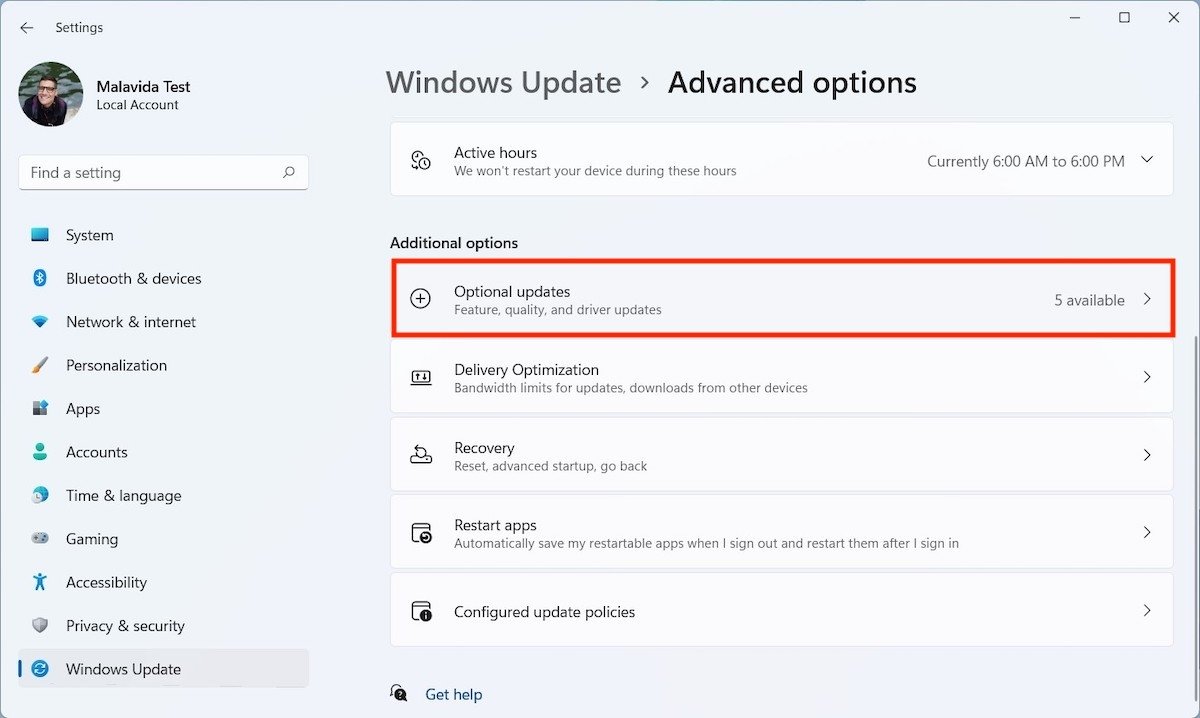Go to Accounts settings

pyautogui.click(x=97, y=452)
